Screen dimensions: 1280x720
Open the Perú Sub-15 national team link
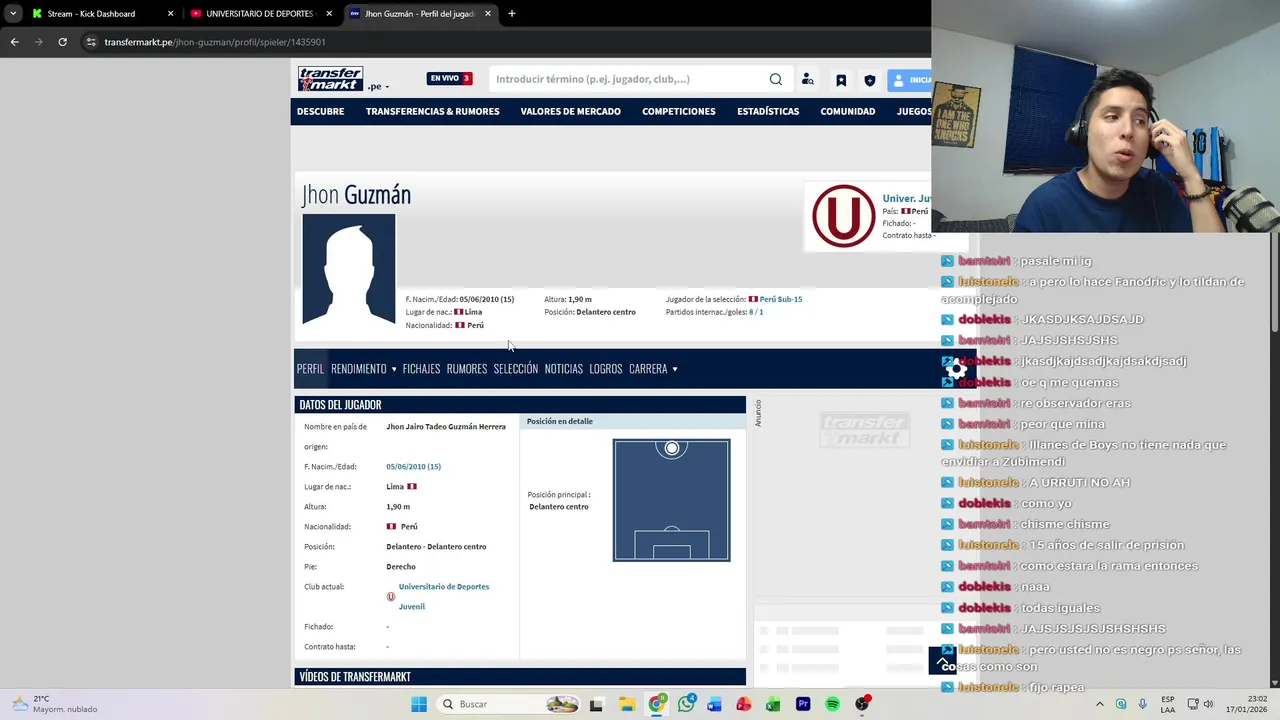point(780,299)
